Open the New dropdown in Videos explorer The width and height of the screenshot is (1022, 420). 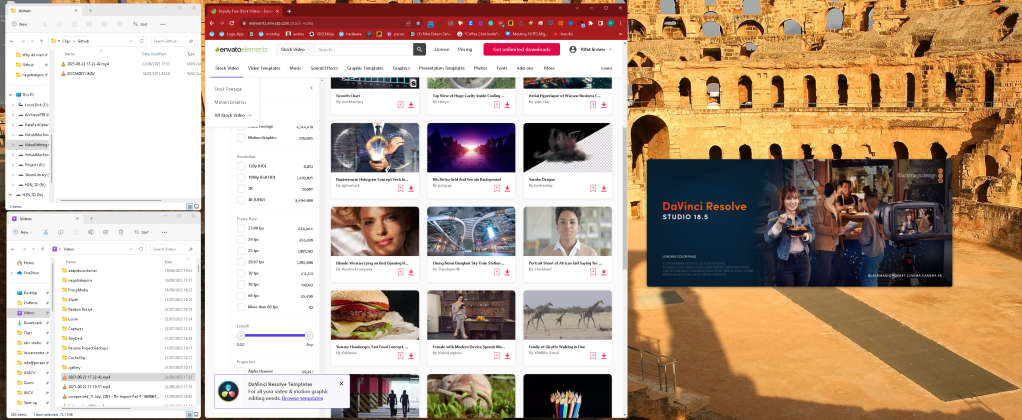click(22, 232)
